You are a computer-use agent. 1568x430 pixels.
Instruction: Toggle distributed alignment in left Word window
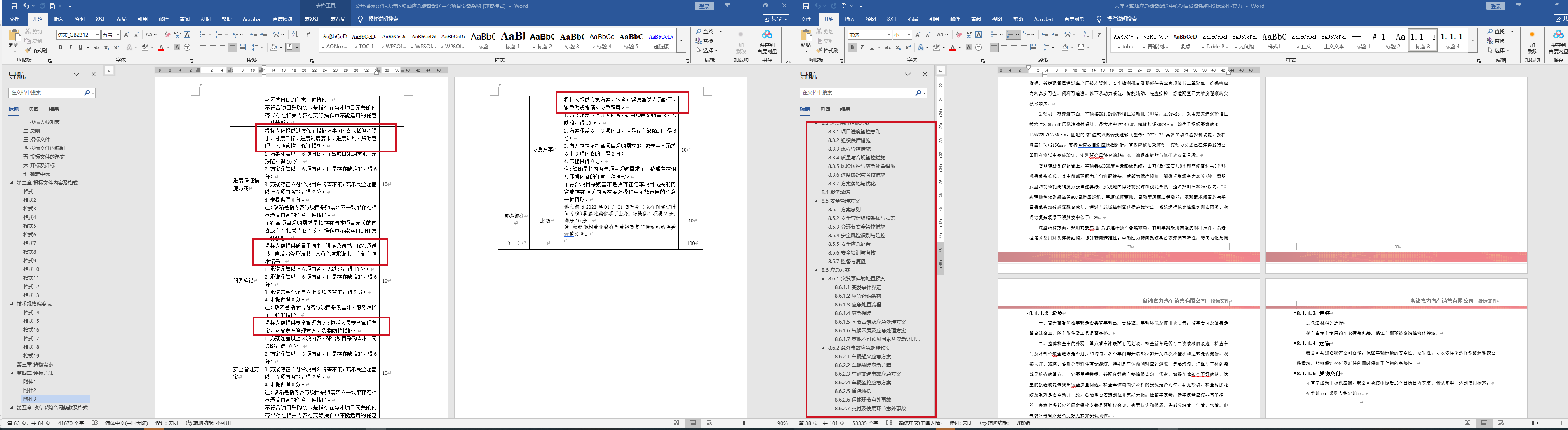(x=242, y=47)
